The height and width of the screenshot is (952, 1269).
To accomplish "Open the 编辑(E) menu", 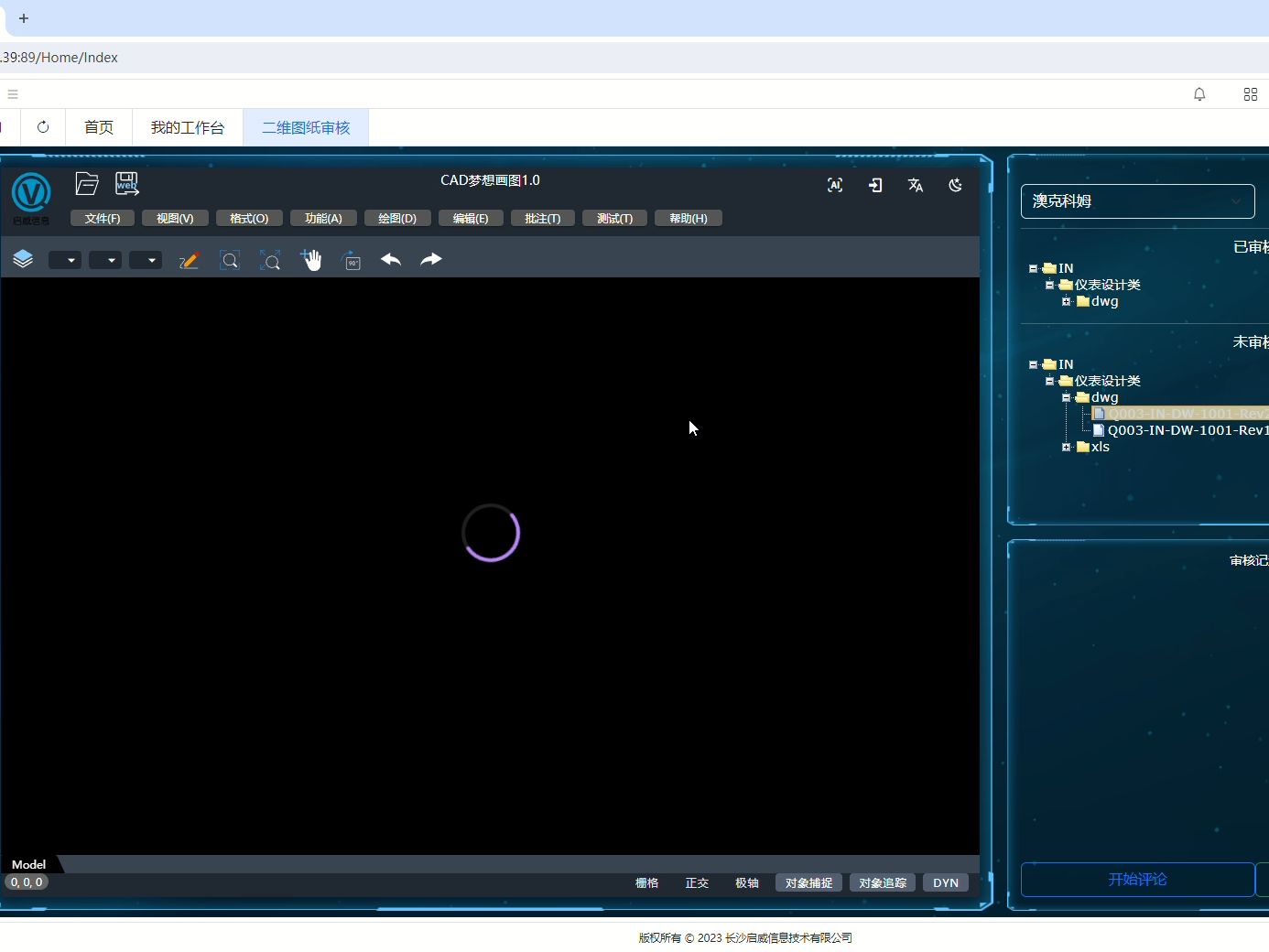I will point(471,218).
